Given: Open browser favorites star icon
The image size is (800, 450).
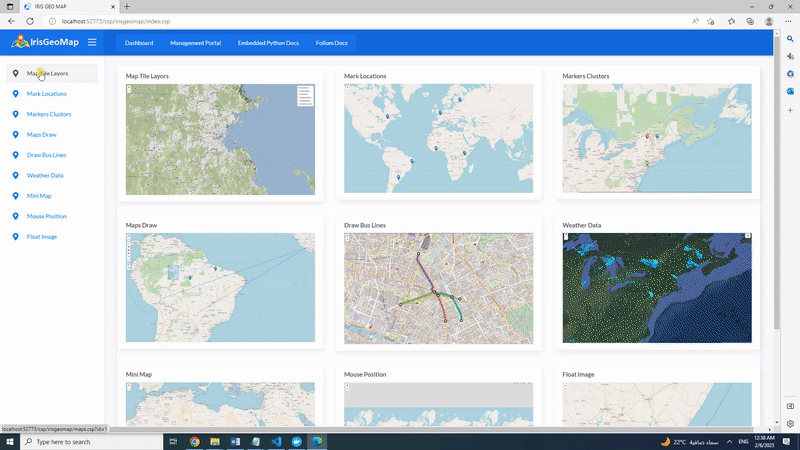Looking at the screenshot, I should (x=731, y=21).
